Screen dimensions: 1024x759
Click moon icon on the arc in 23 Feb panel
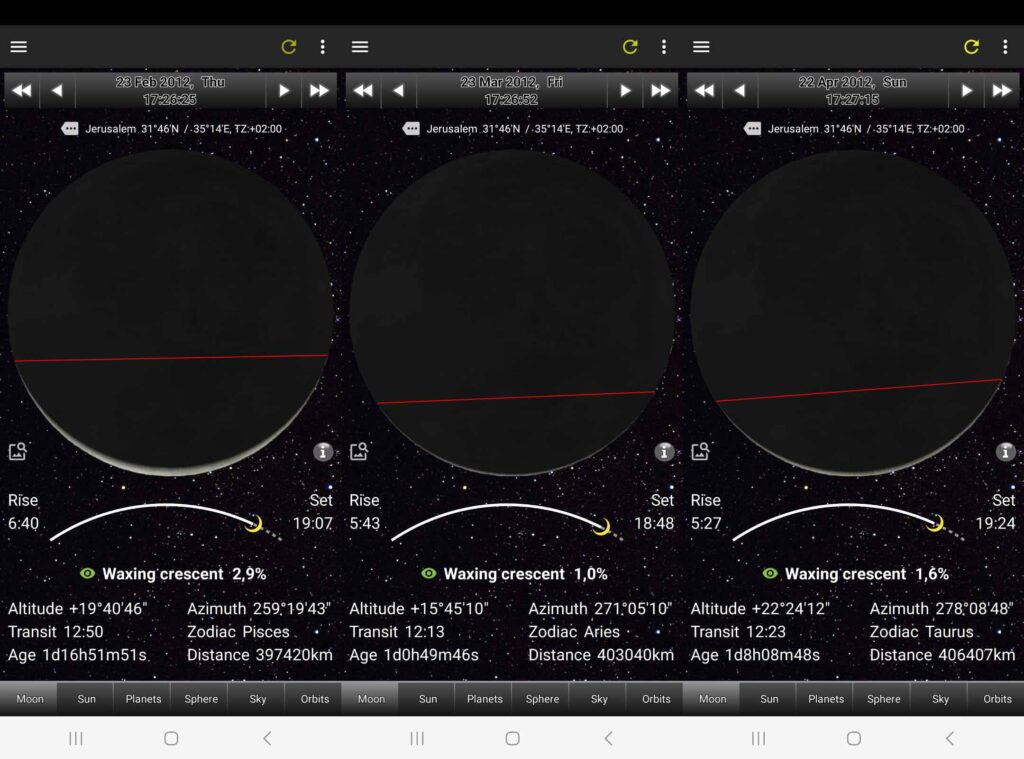pyautogui.click(x=254, y=523)
